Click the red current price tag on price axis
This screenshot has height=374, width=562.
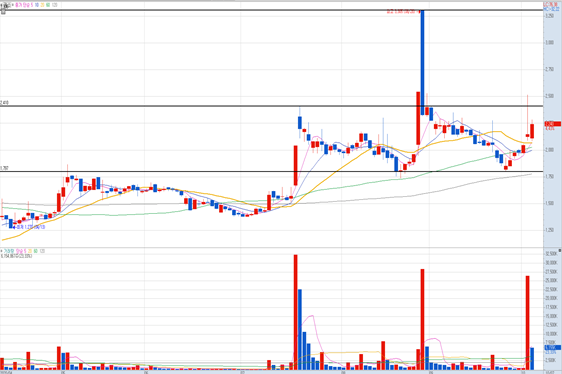(x=552, y=124)
